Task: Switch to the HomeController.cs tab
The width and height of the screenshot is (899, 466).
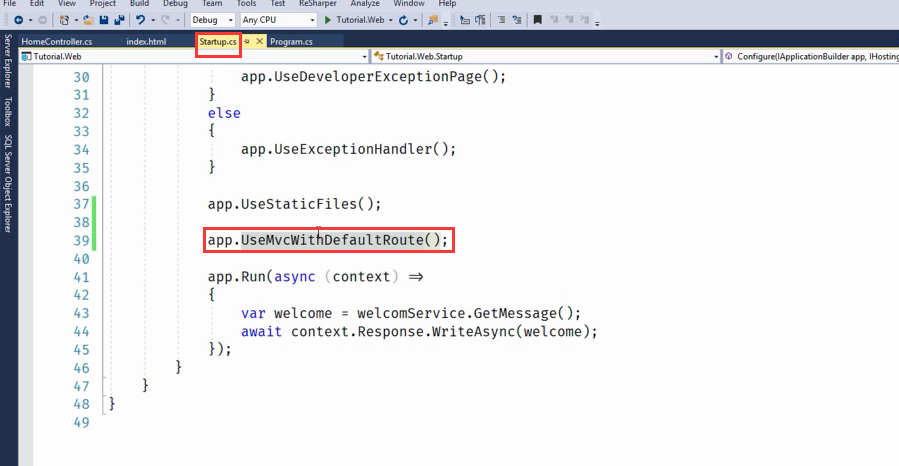Action: coord(56,41)
